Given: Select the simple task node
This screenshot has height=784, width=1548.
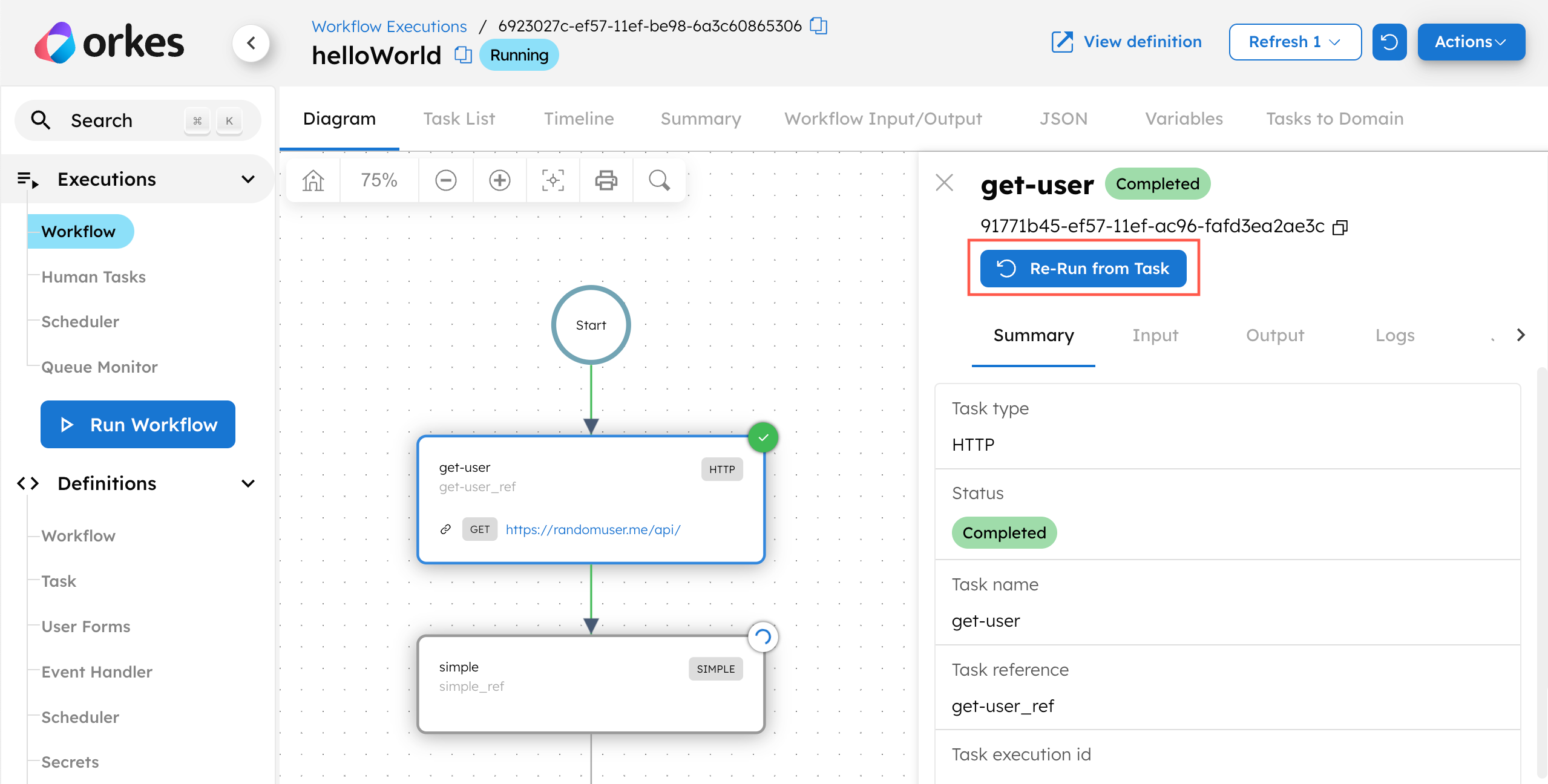Looking at the screenshot, I should [591, 684].
